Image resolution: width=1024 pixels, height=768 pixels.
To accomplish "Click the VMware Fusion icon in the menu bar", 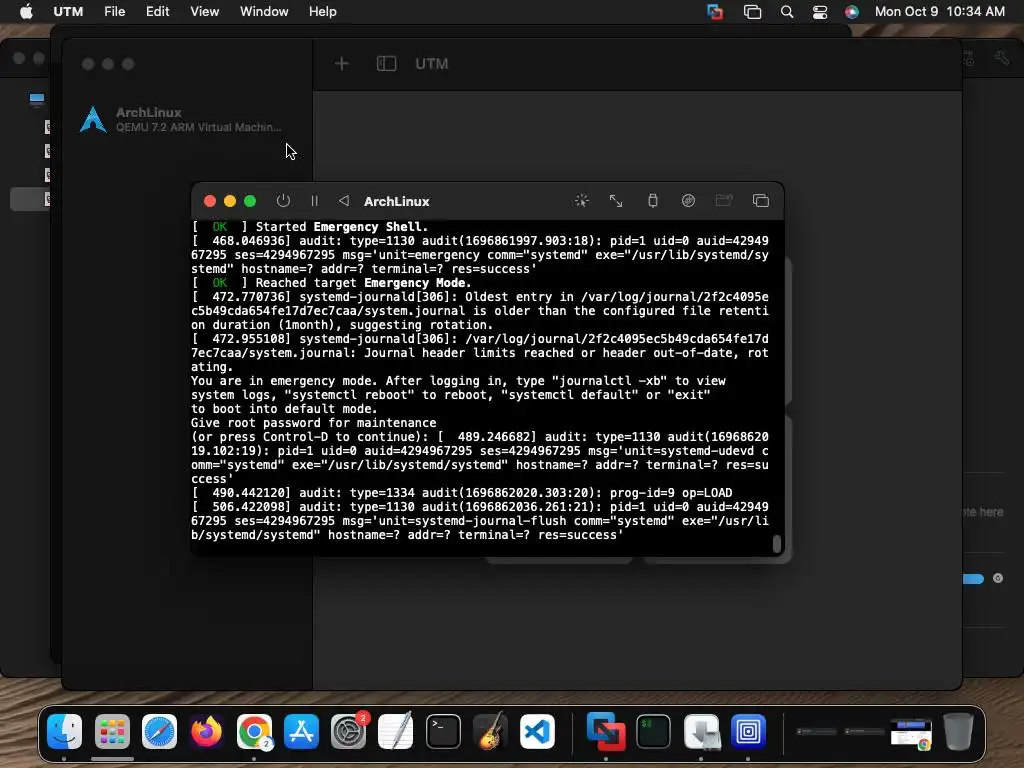I will (715, 12).
